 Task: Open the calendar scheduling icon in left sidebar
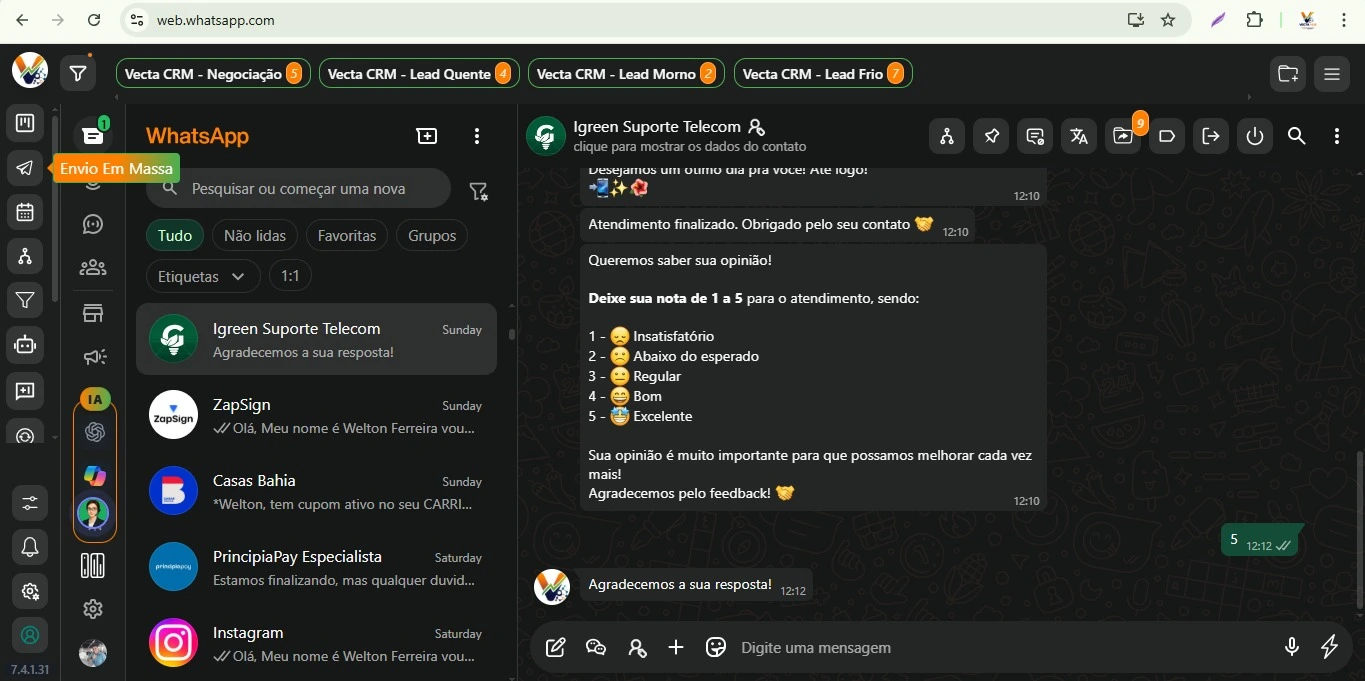(25, 212)
